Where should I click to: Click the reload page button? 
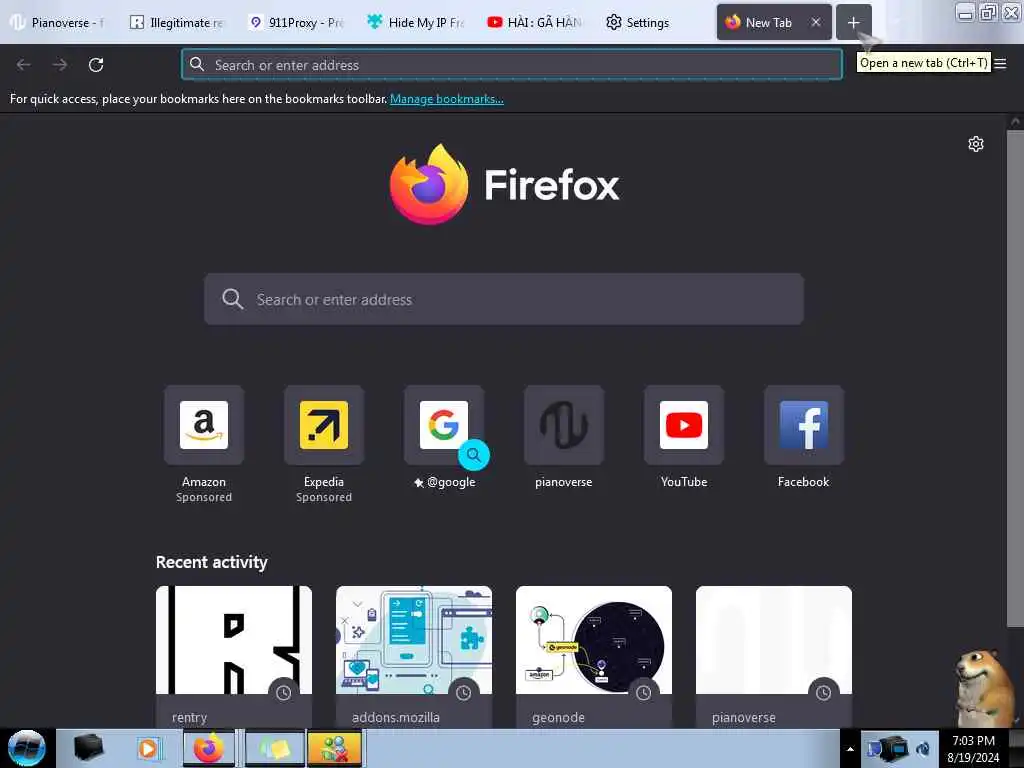96,65
